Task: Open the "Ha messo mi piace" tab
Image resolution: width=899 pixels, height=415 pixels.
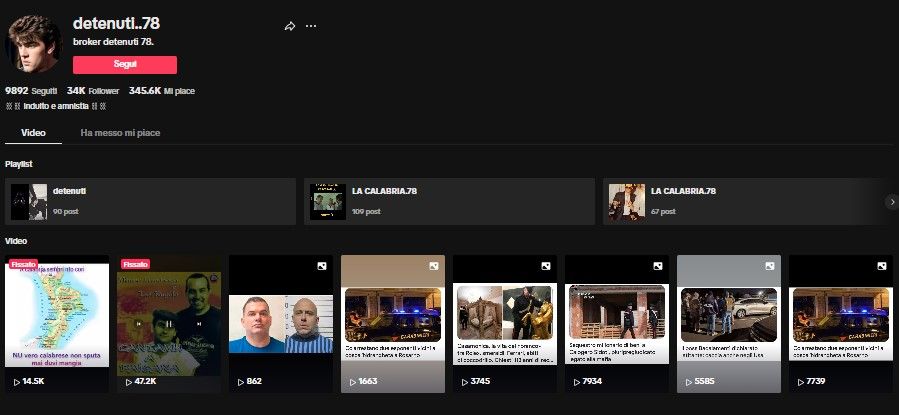Action: coord(120,132)
